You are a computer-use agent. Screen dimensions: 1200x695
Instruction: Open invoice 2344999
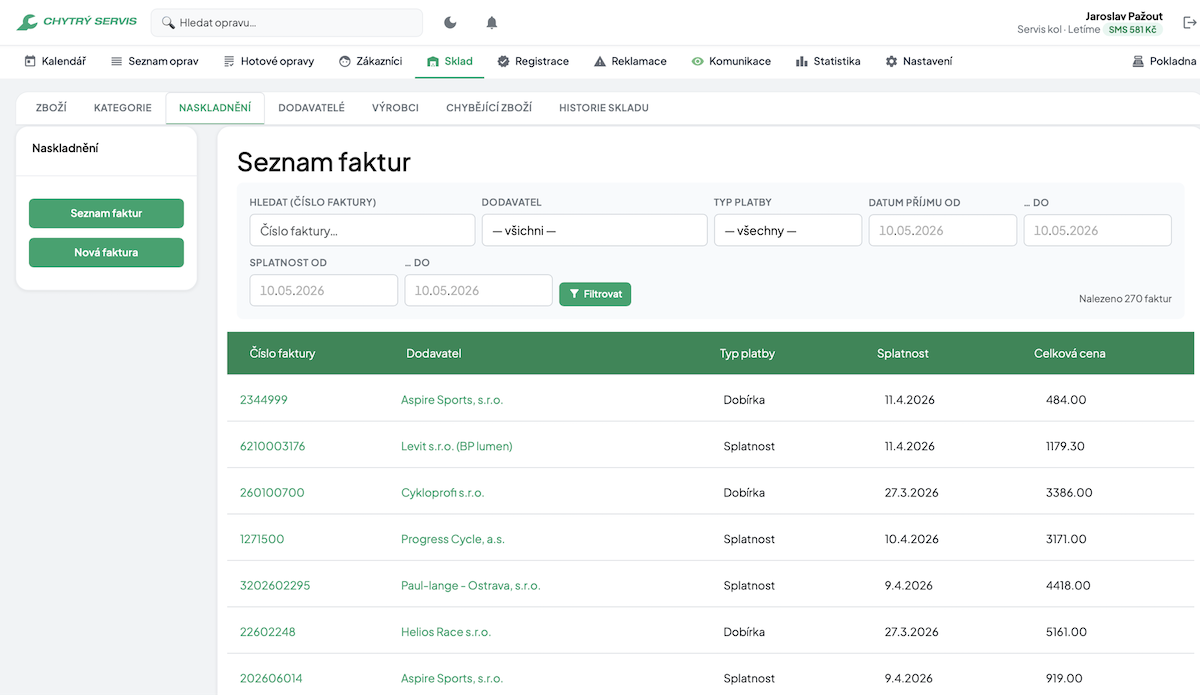[x=264, y=400]
